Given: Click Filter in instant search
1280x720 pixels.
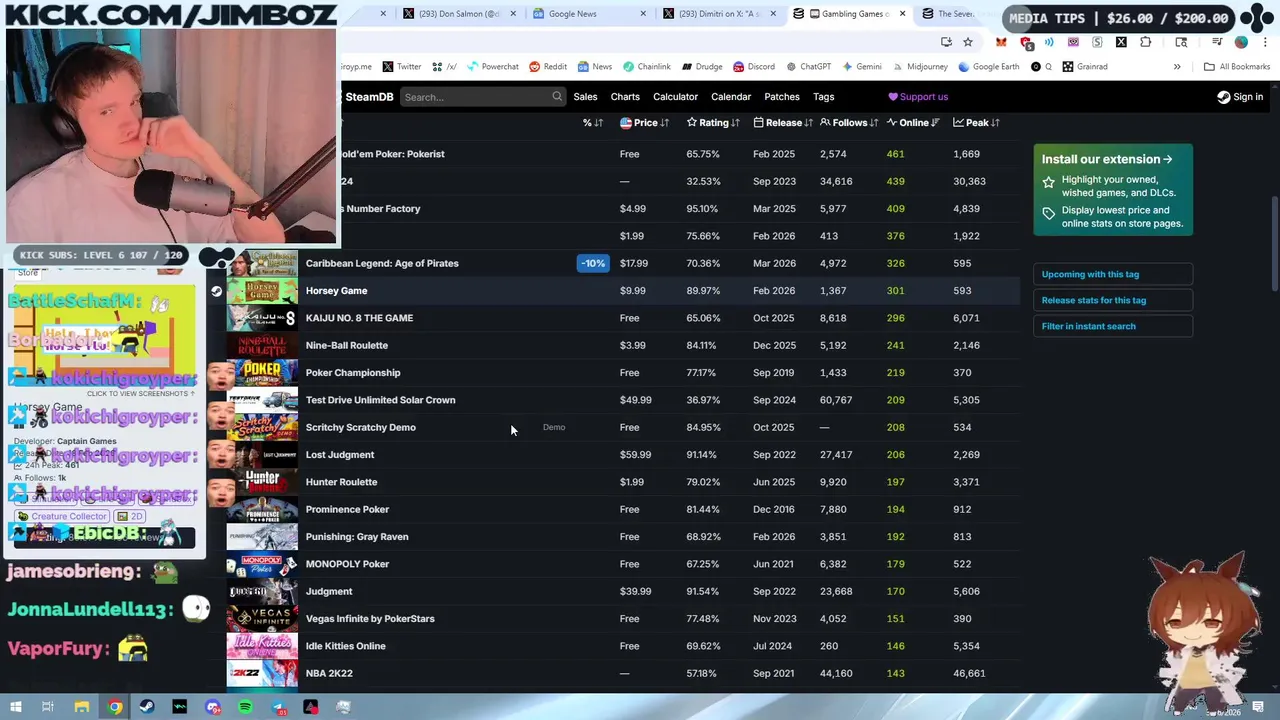Looking at the screenshot, I should [1112, 326].
